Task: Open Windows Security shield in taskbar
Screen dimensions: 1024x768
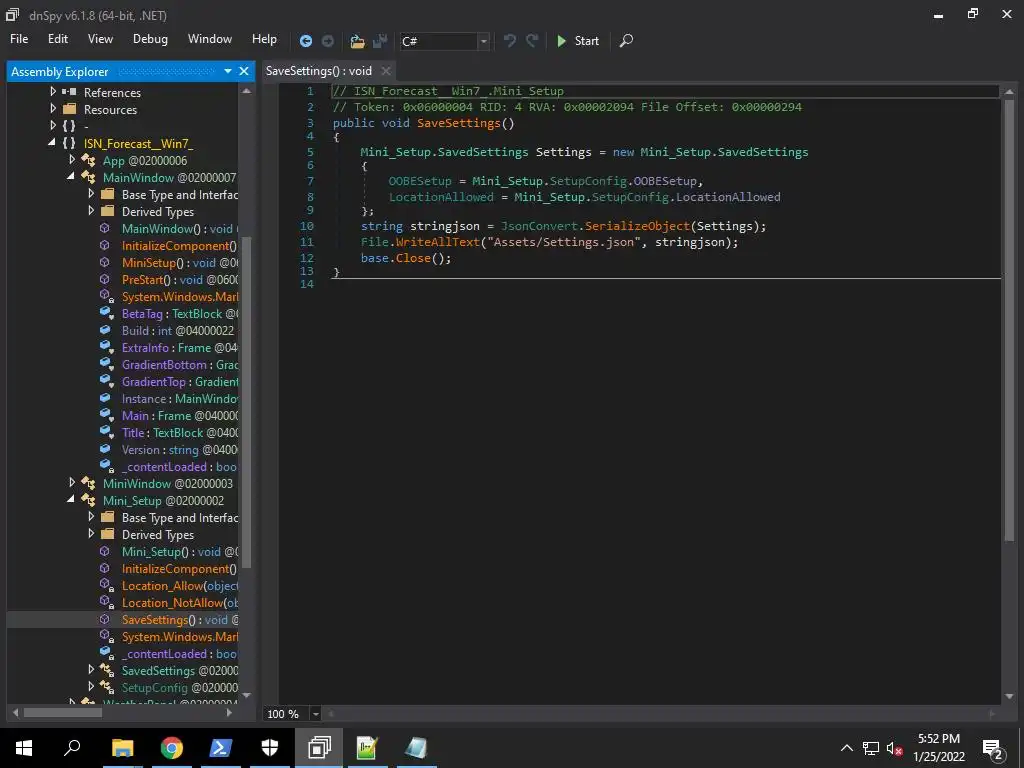Action: 270,747
